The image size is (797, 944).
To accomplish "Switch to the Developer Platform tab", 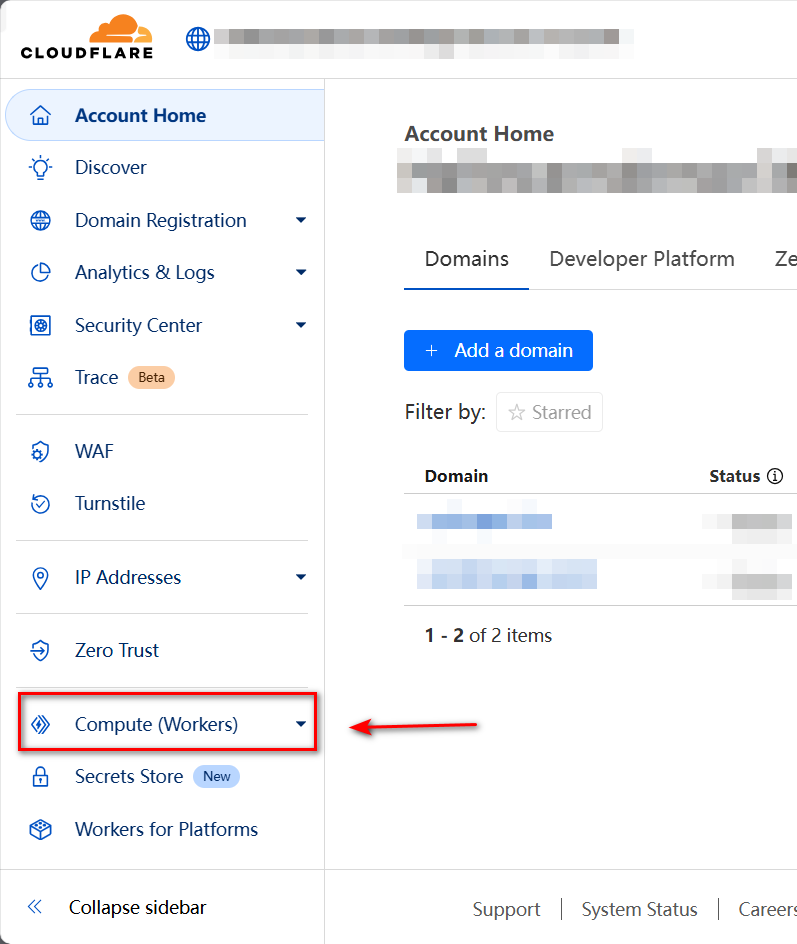I will pyautogui.click(x=642, y=260).
